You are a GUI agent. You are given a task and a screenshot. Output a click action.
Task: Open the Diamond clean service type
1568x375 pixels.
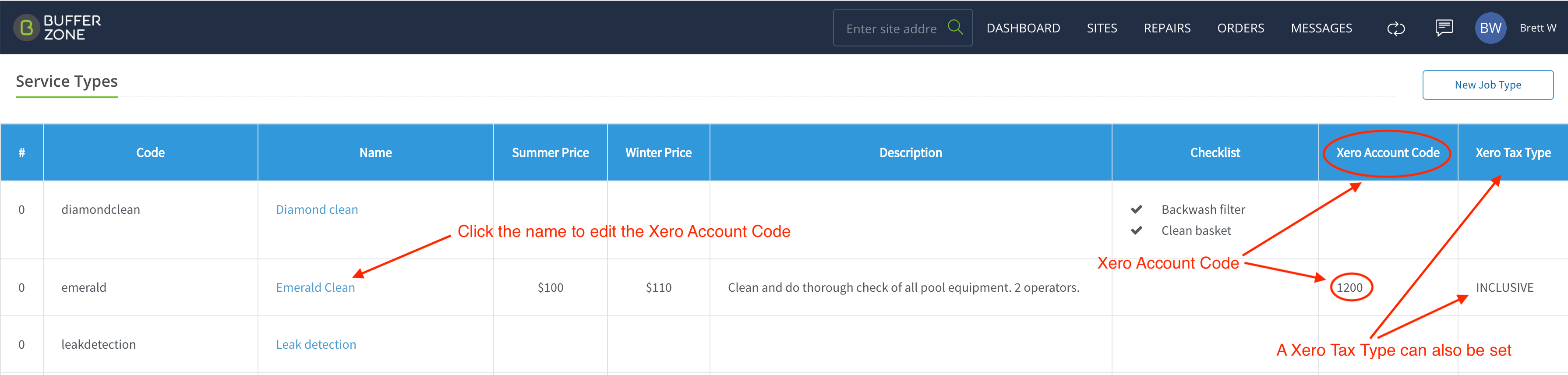click(317, 209)
